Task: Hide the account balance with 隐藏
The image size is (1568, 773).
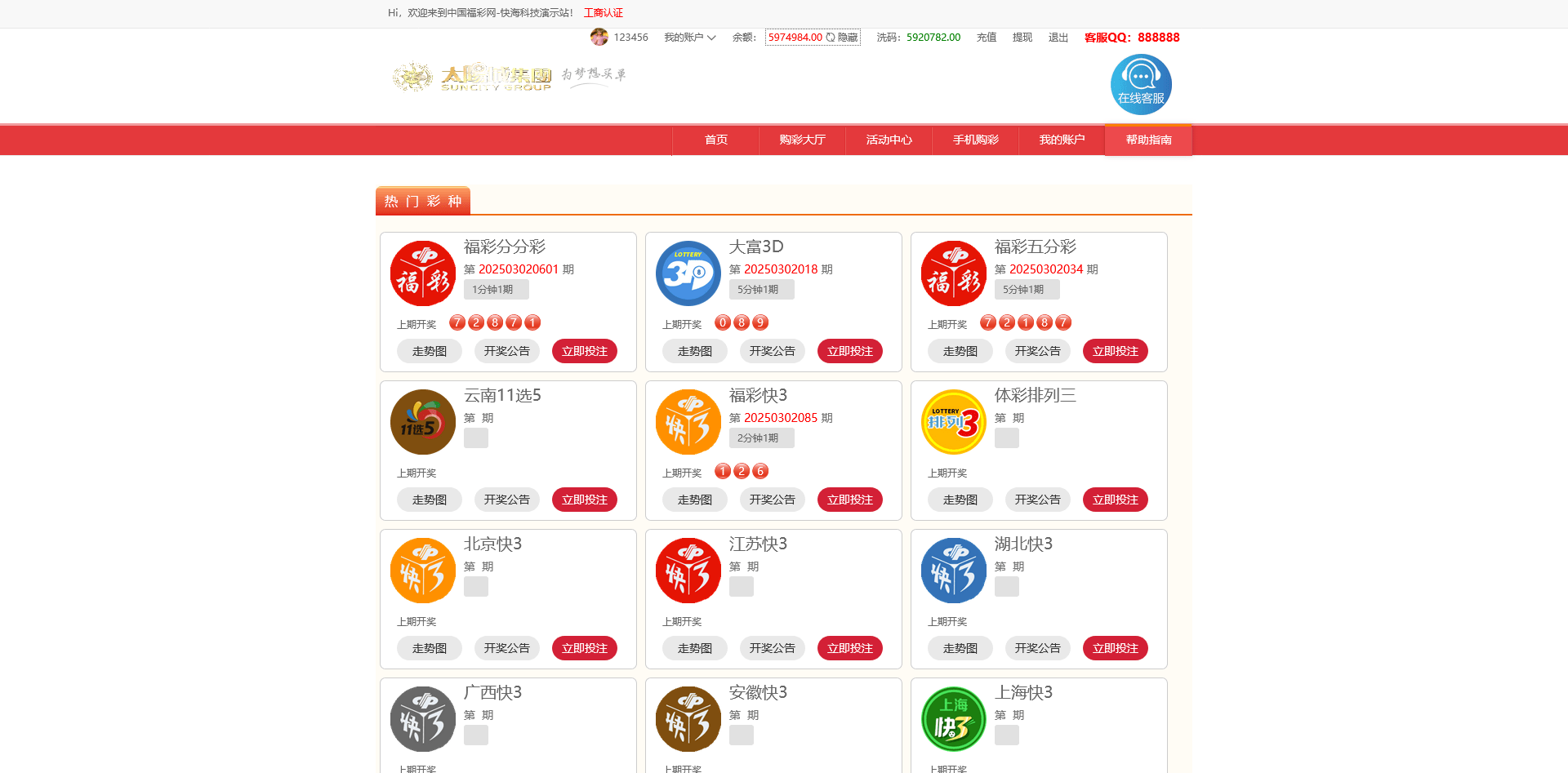Action: pos(847,38)
